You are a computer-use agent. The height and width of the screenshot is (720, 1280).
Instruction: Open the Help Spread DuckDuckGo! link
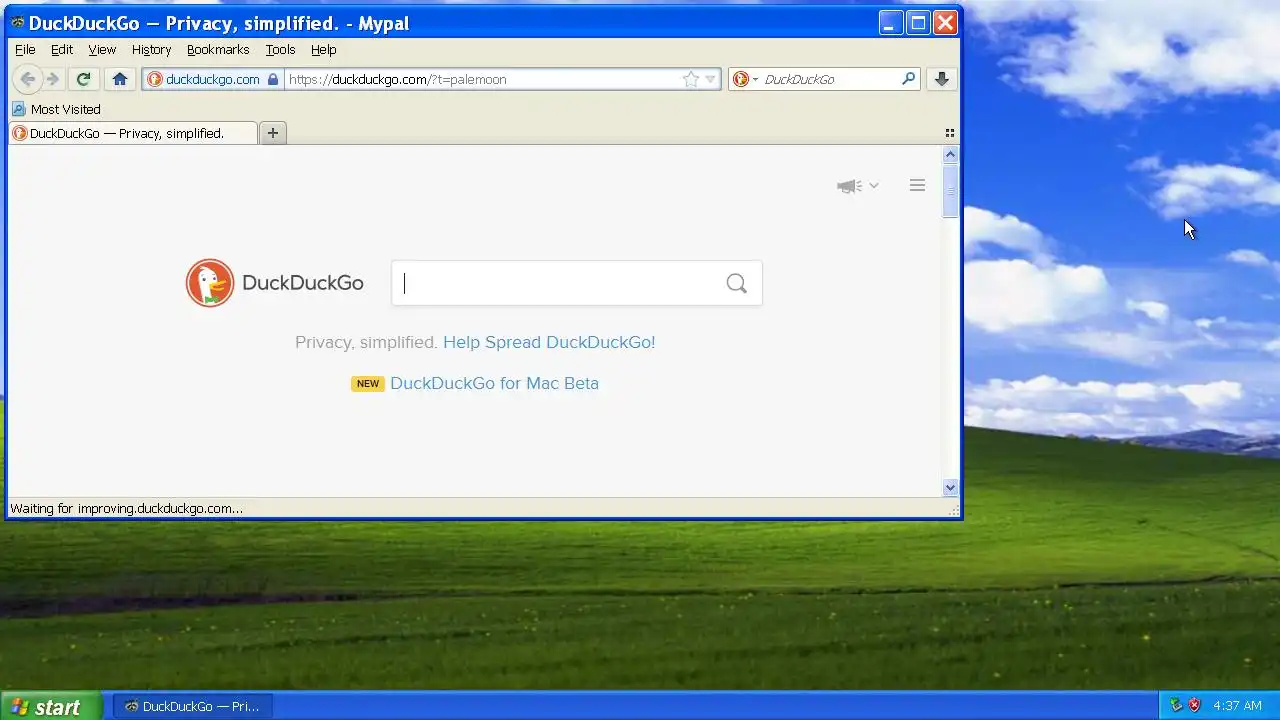[x=549, y=342]
